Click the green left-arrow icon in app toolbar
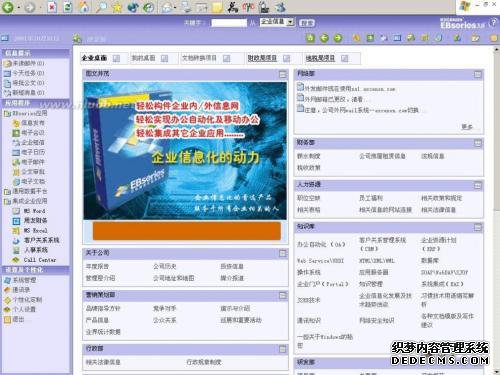Viewport: 500px width, 375px height. (324, 38)
